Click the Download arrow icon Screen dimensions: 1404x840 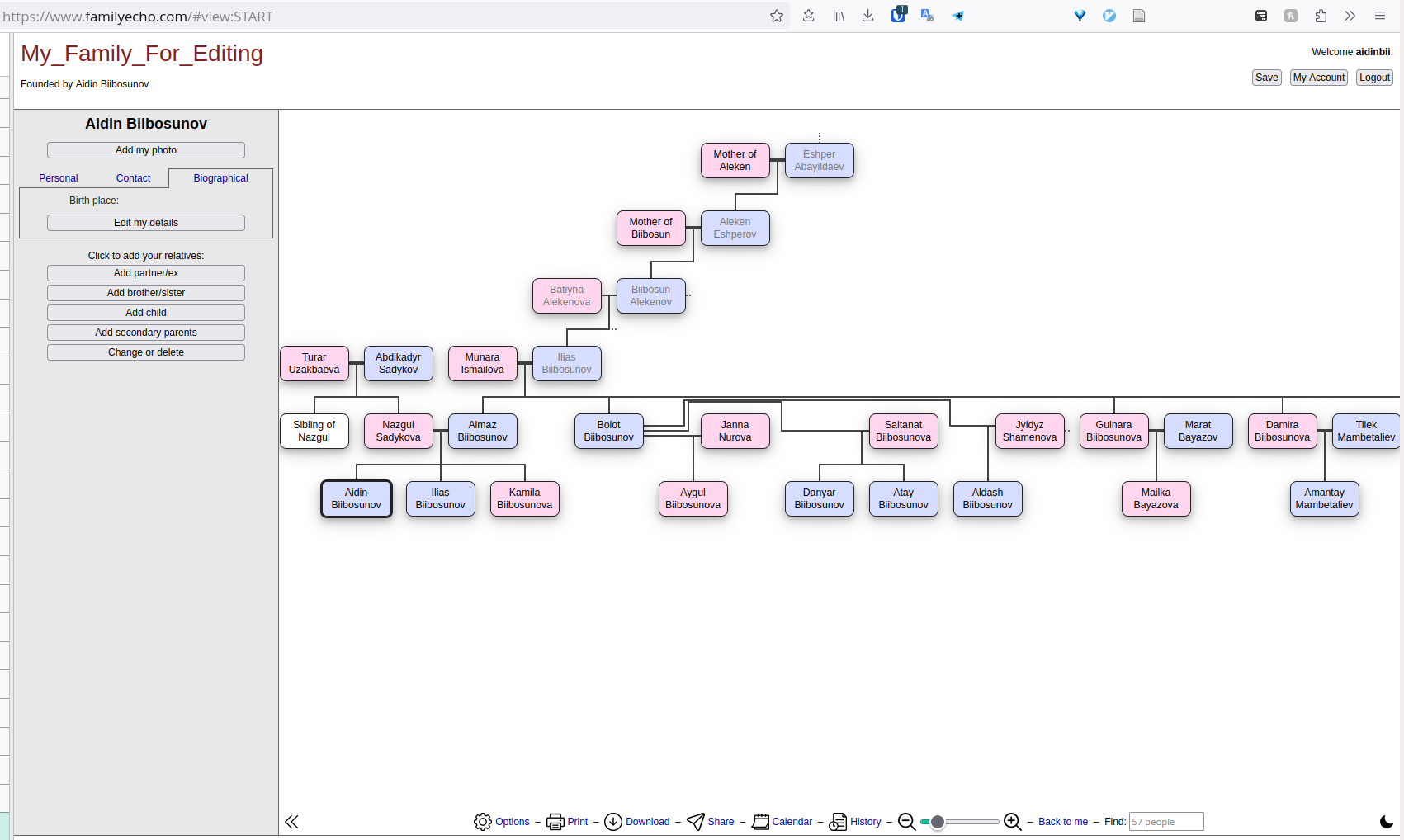click(x=613, y=822)
